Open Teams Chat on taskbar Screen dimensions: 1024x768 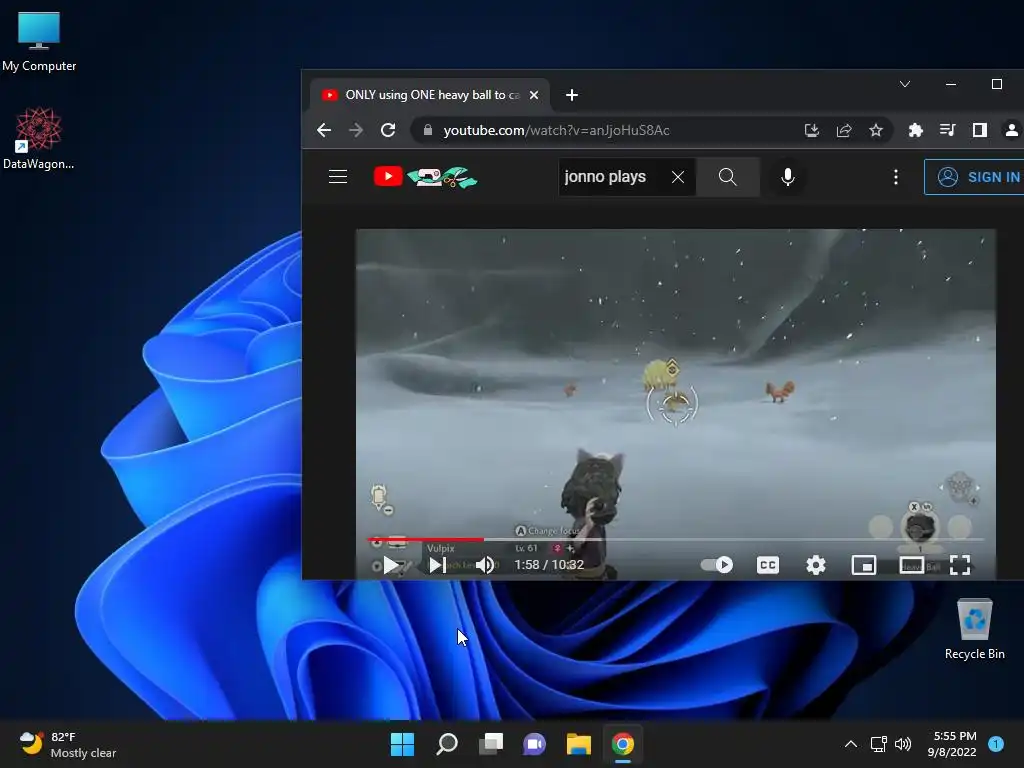[534, 744]
